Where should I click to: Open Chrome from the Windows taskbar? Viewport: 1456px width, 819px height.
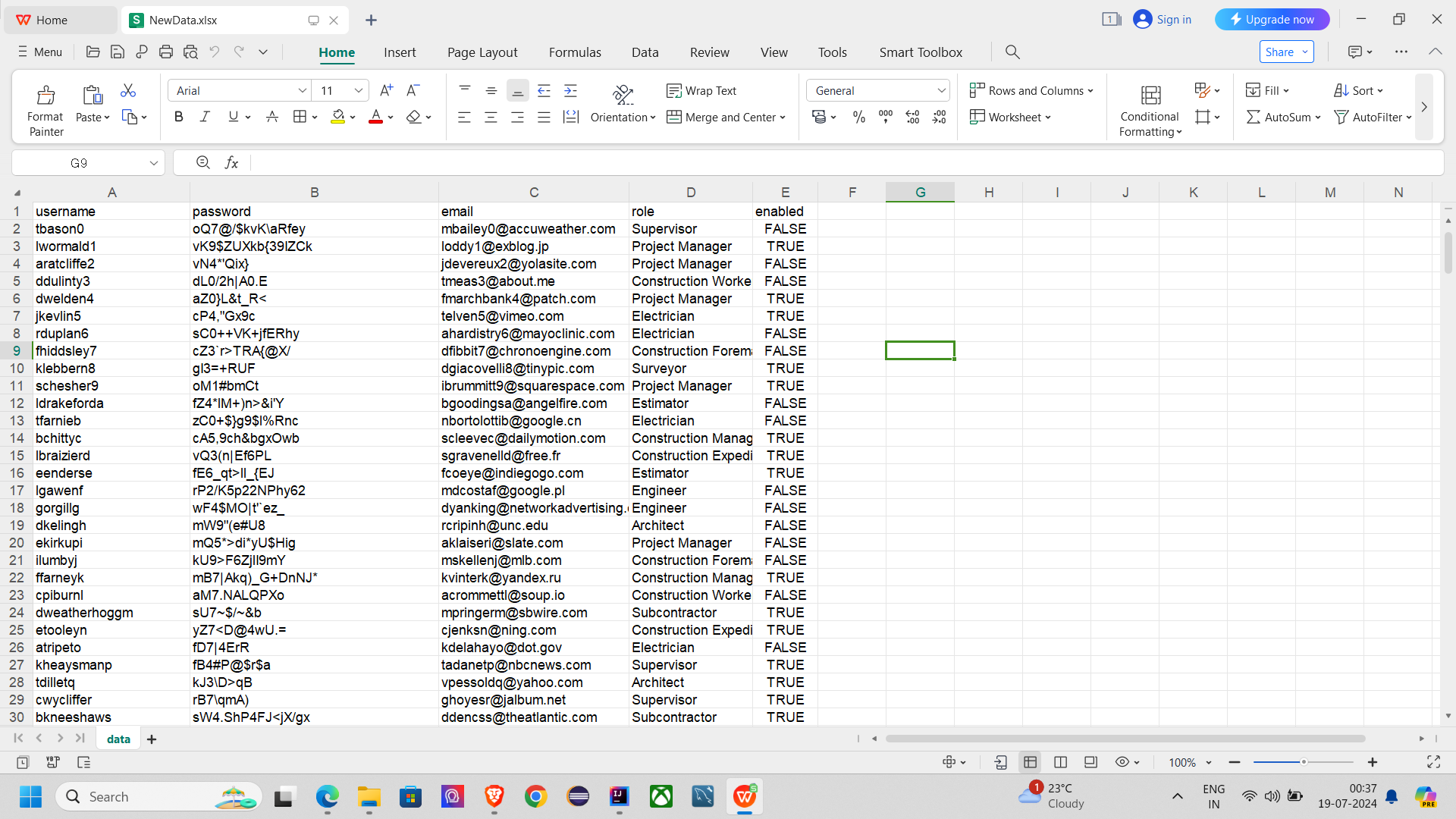click(x=535, y=796)
